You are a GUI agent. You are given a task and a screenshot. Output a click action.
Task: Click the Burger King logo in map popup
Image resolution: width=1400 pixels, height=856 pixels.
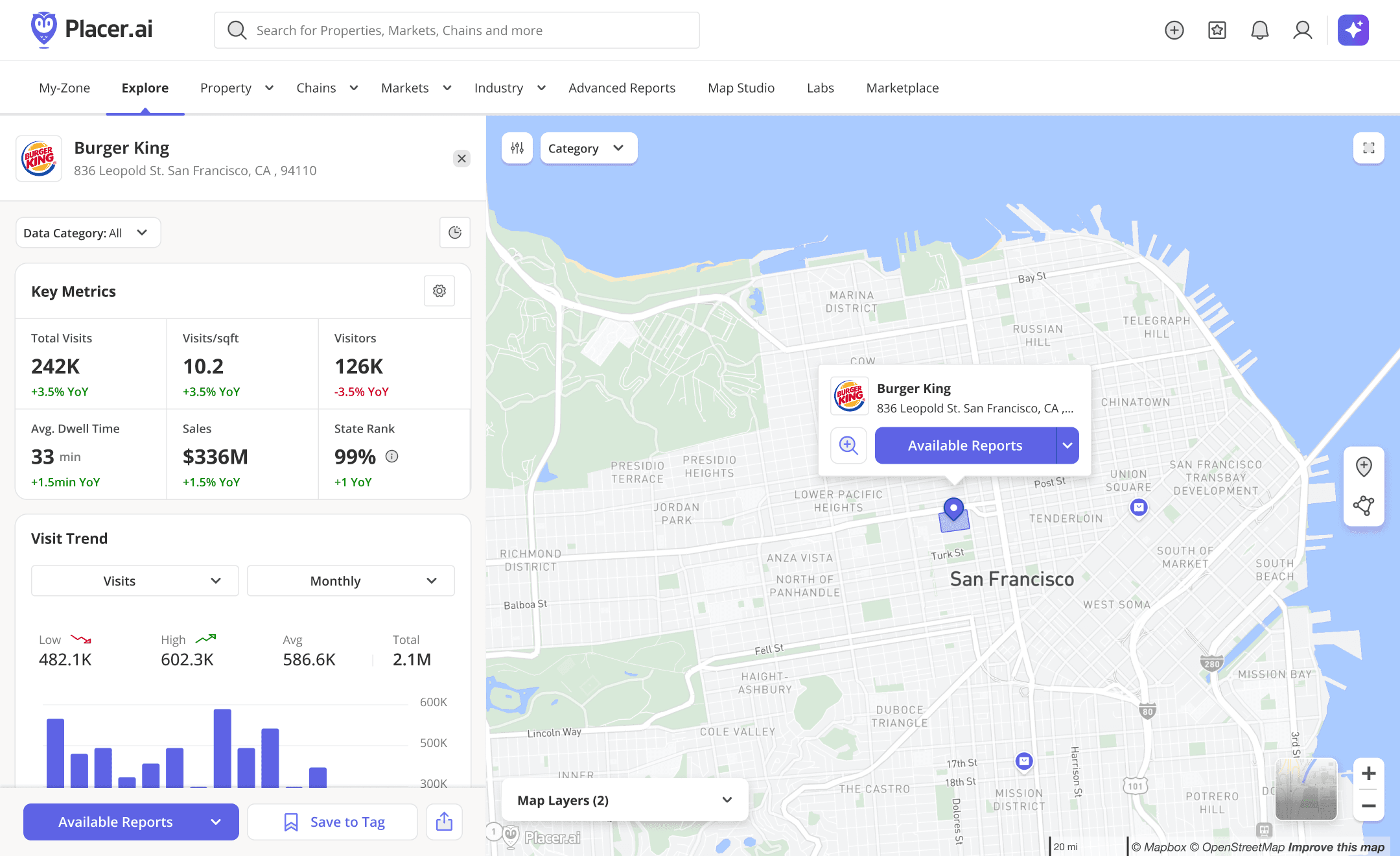850,396
